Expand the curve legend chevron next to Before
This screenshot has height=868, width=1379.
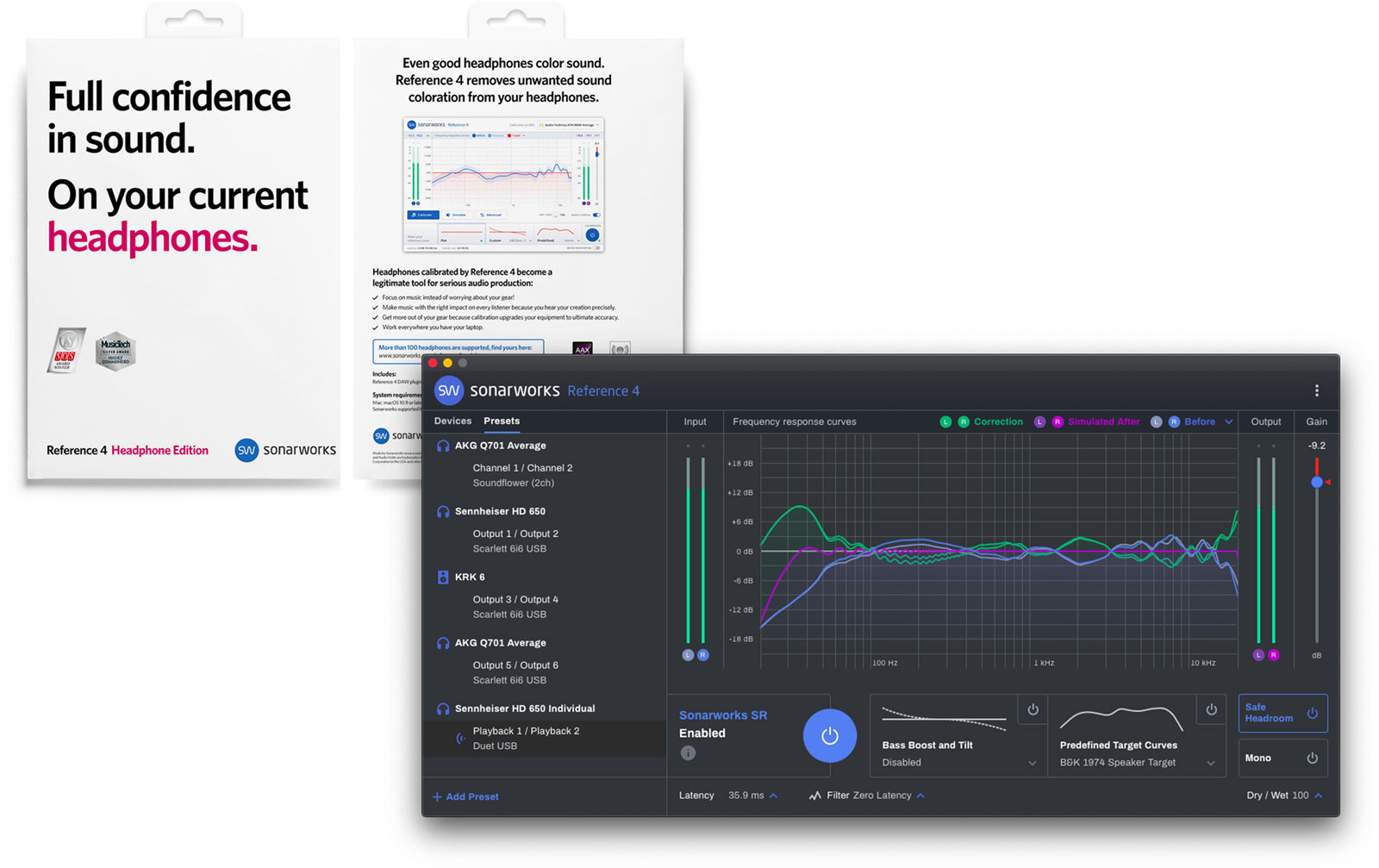coord(1228,422)
